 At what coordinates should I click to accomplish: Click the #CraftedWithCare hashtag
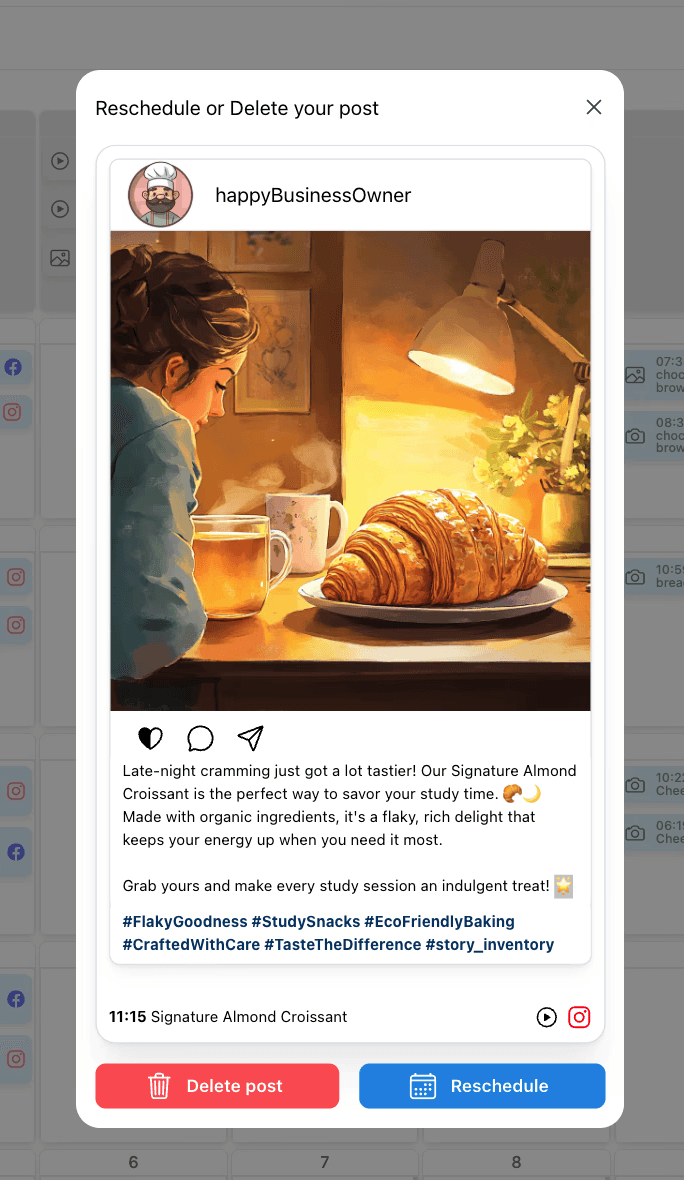pos(191,944)
